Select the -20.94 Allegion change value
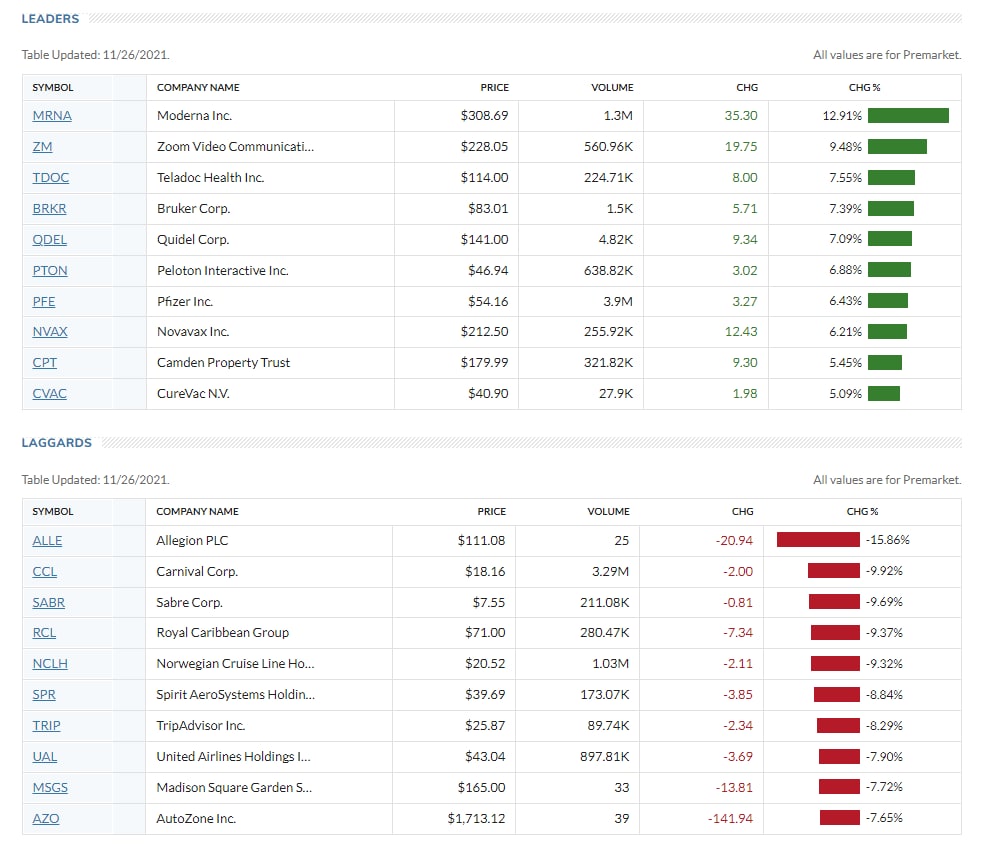981x844 pixels. pos(734,541)
